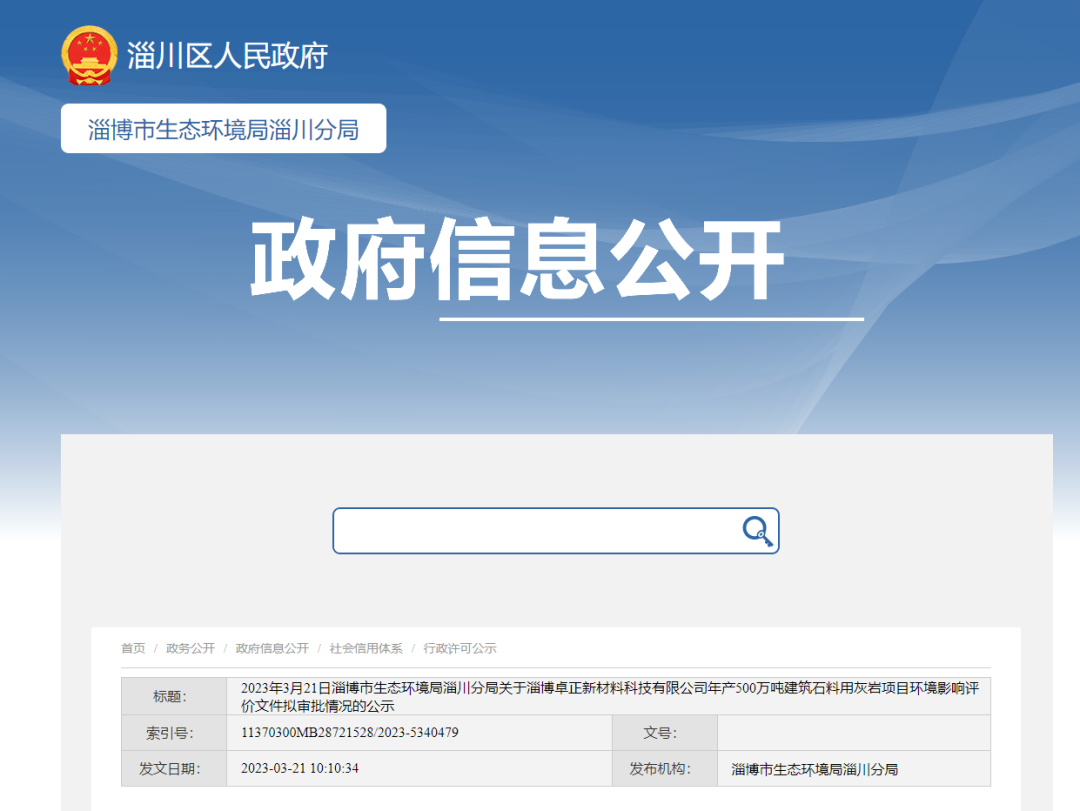Click the magnifying glass search icon
The width and height of the screenshot is (1080, 811).
click(757, 531)
